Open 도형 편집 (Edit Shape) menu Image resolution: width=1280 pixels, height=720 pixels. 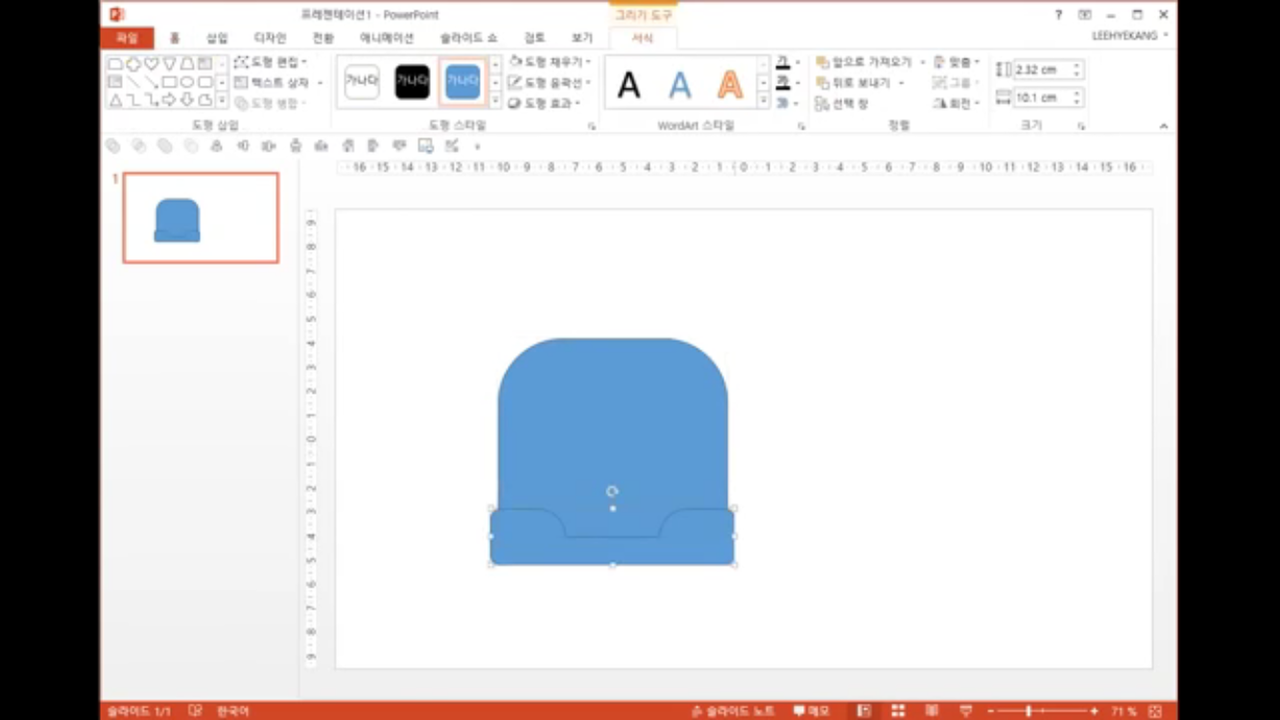click(x=271, y=62)
